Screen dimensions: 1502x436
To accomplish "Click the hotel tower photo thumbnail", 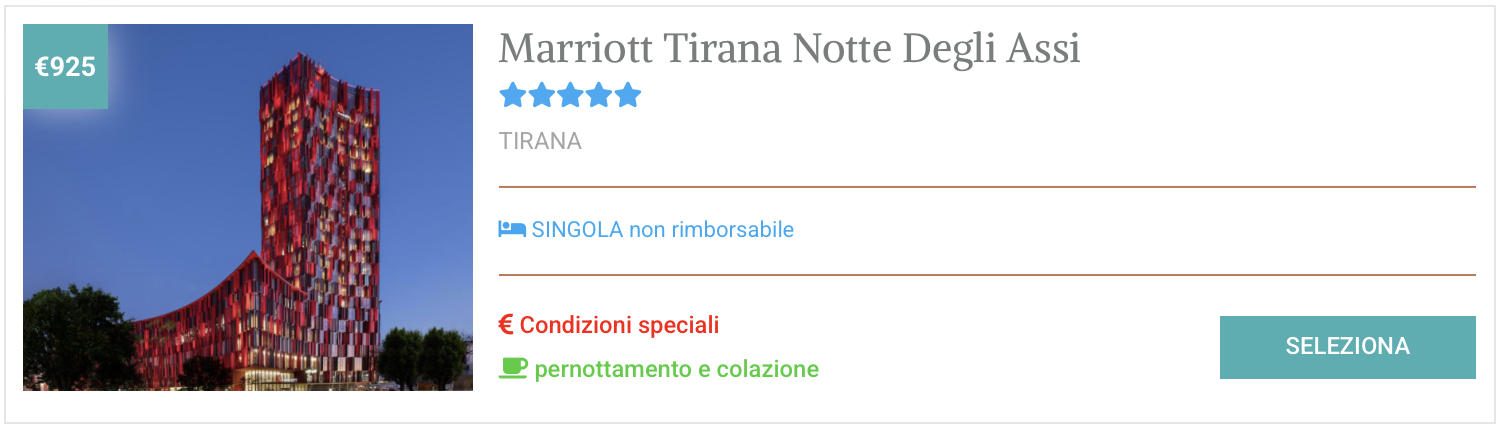I will (x=248, y=207).
